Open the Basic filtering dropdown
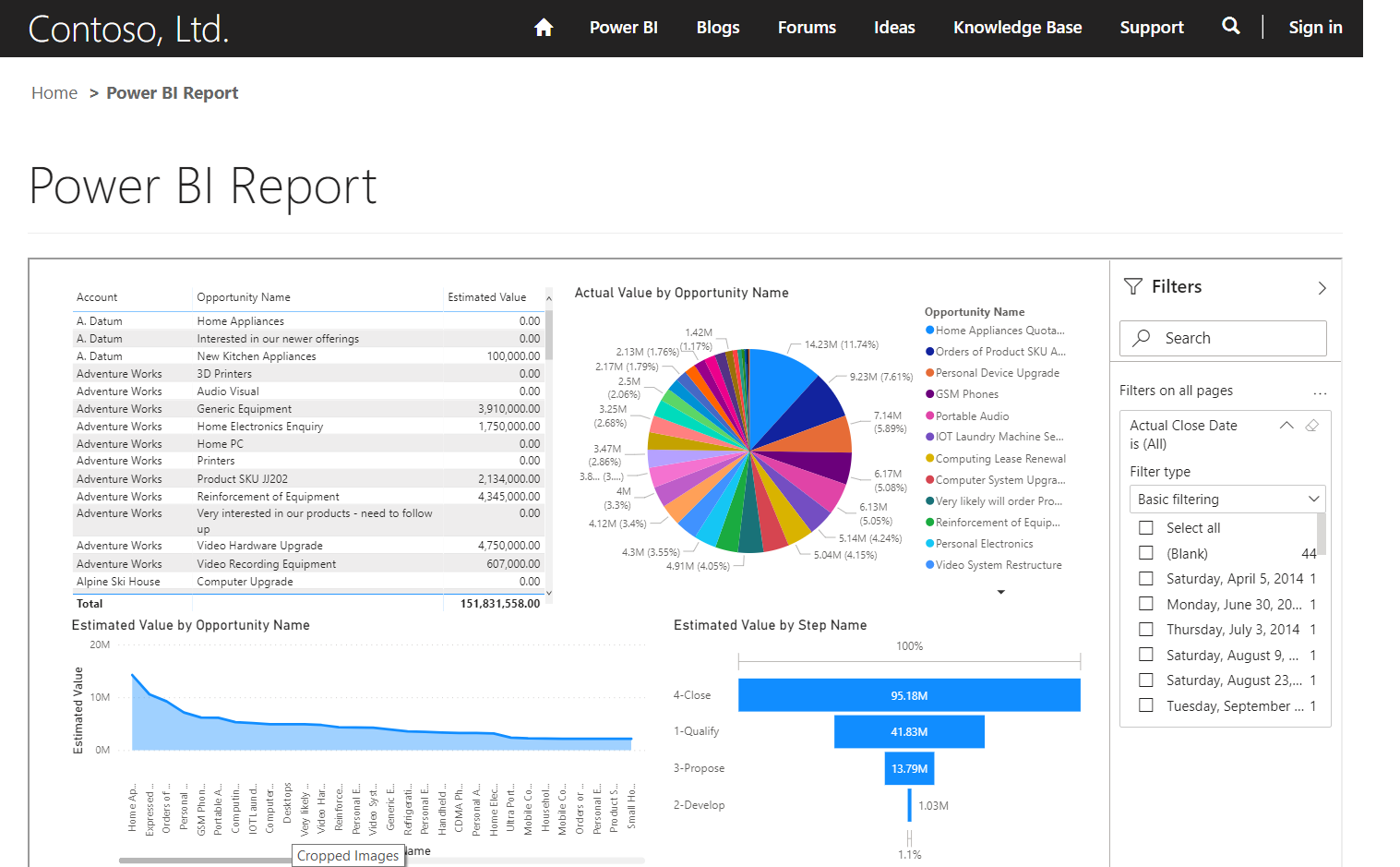Screen dimensions: 1400x867 click(x=1227, y=500)
